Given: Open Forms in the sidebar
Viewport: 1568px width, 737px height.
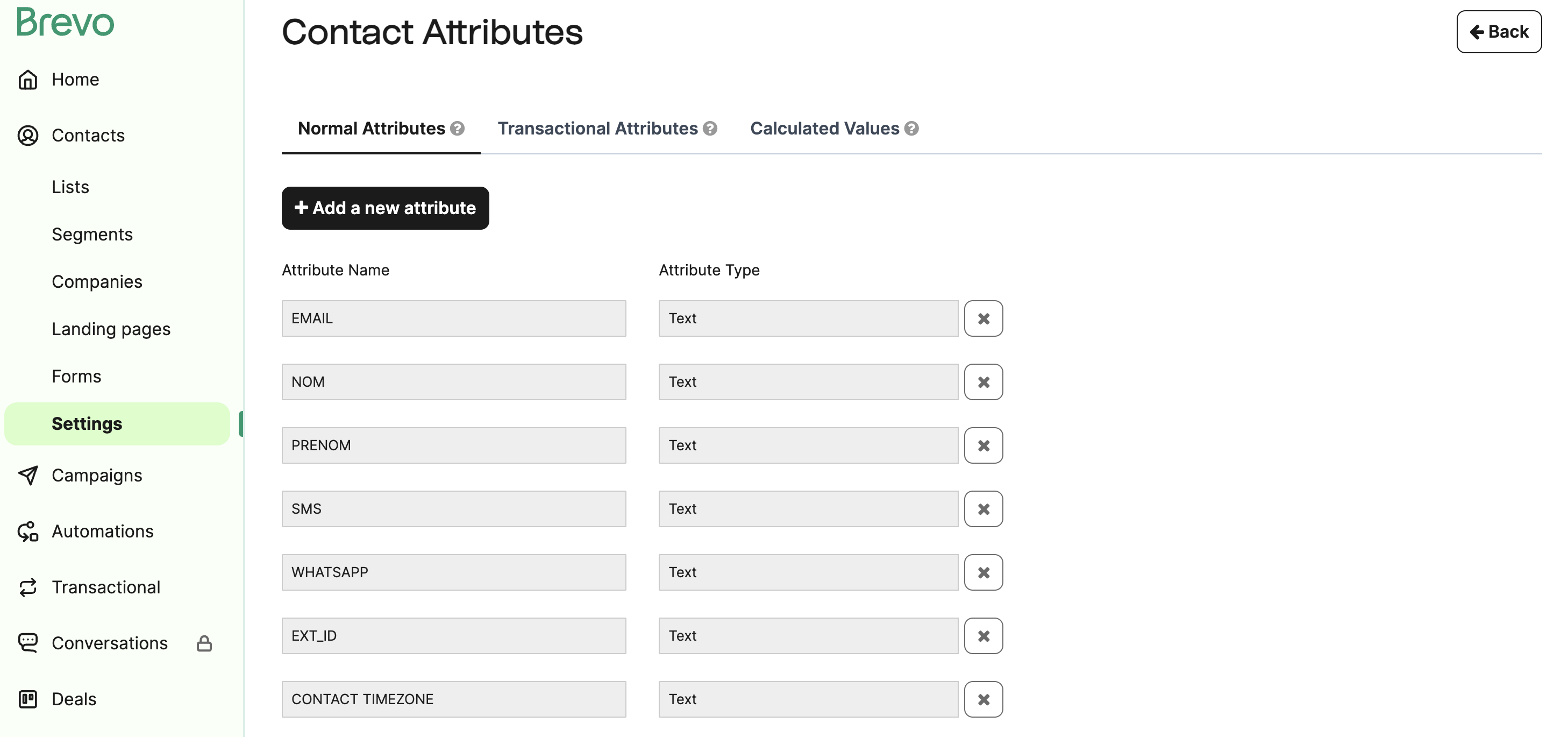Looking at the screenshot, I should (76, 377).
